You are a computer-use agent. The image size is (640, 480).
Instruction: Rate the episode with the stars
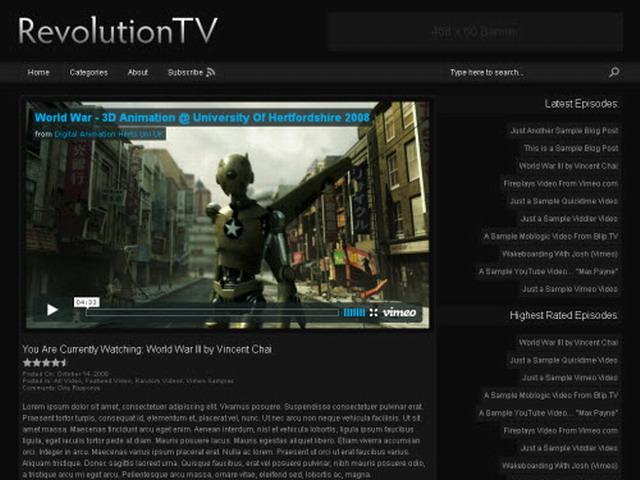(44, 362)
